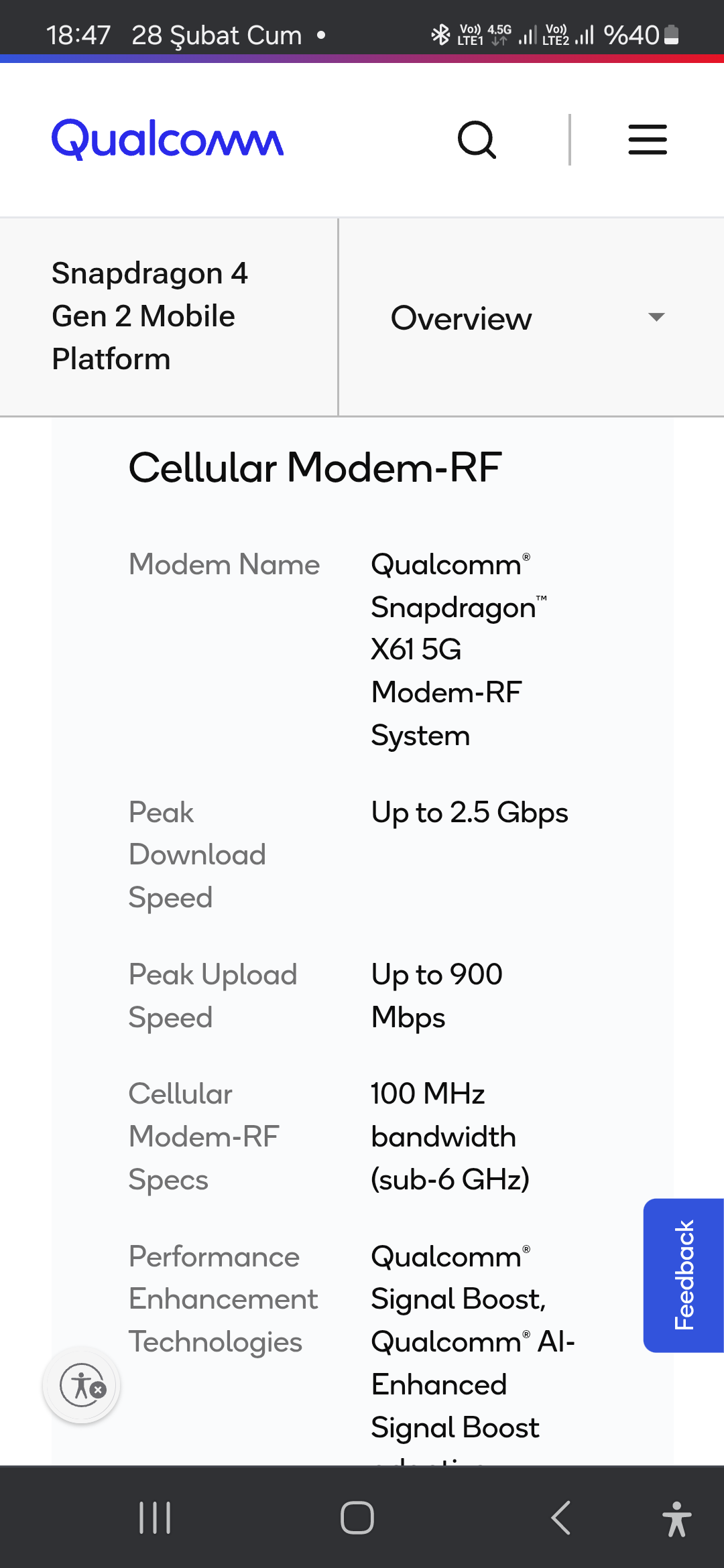The height and width of the screenshot is (1568, 724).
Task: Tap the Android back arrow
Action: tap(560, 1518)
